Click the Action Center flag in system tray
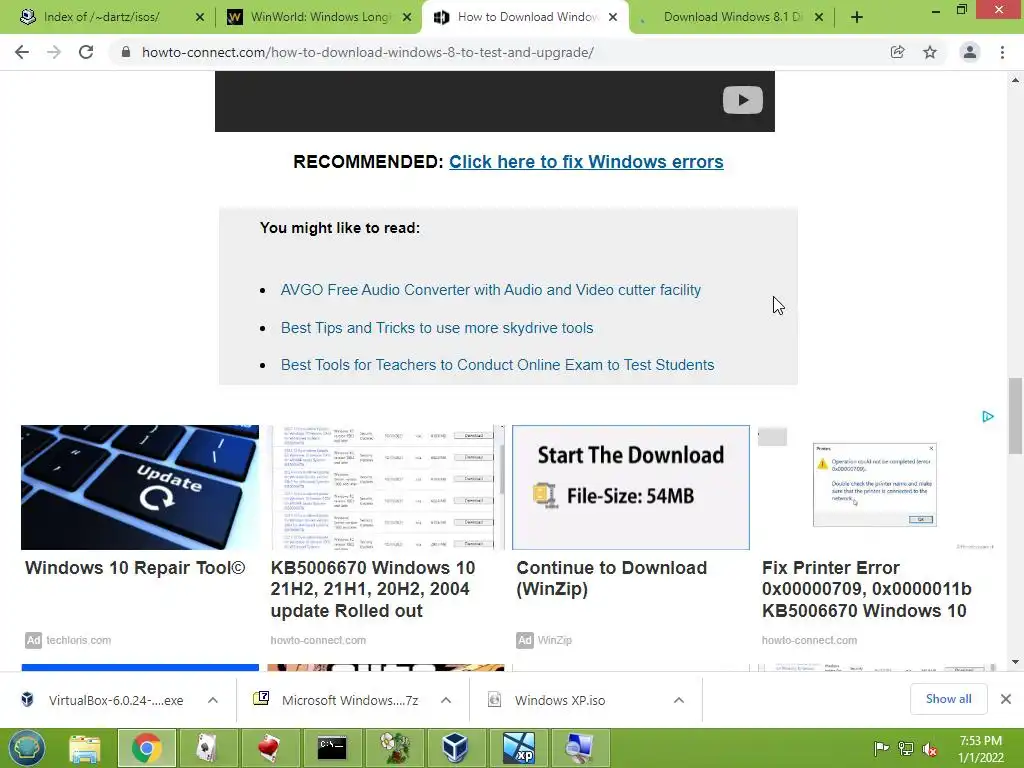 [881, 748]
